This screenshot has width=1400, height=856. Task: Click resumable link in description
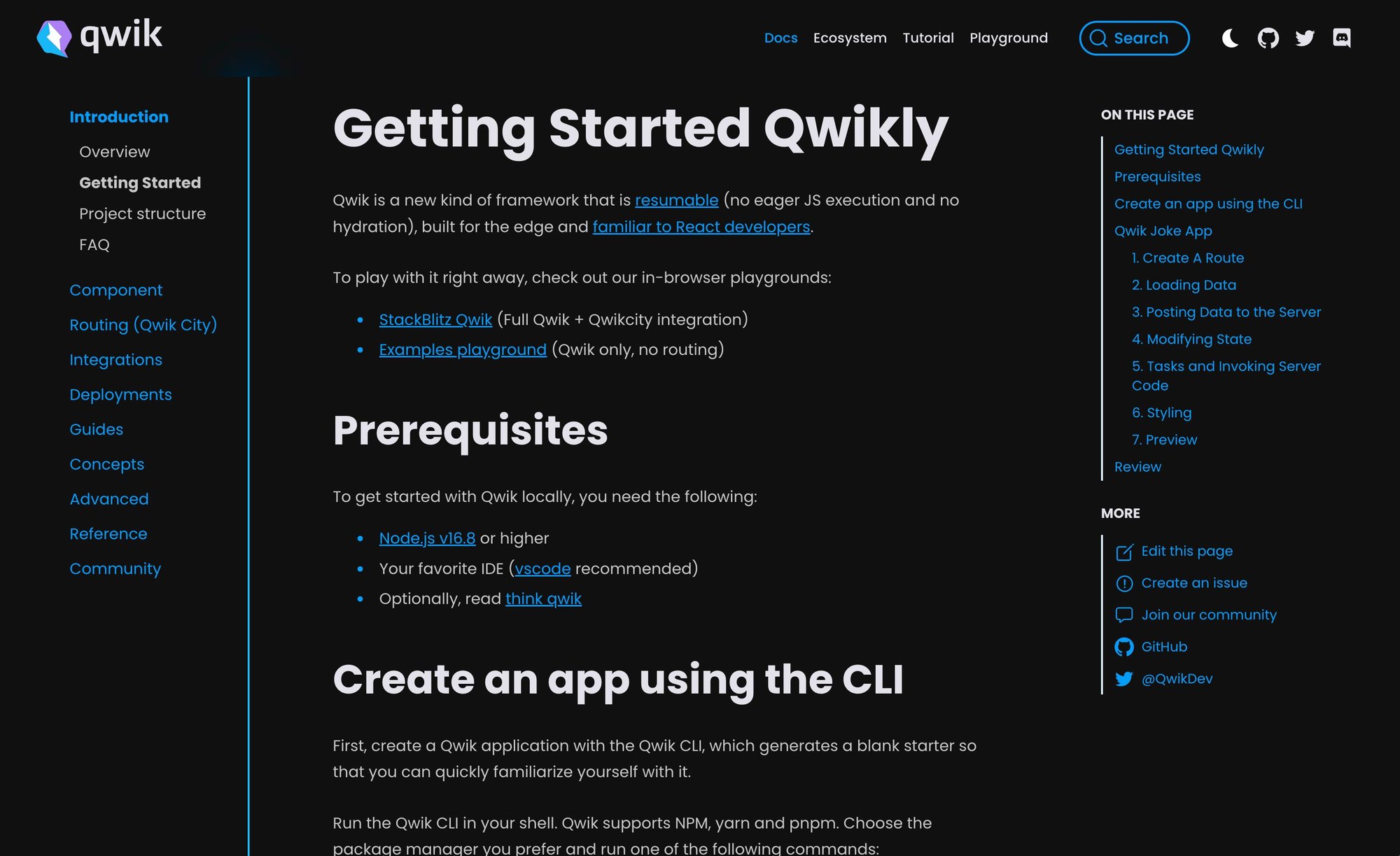point(676,200)
